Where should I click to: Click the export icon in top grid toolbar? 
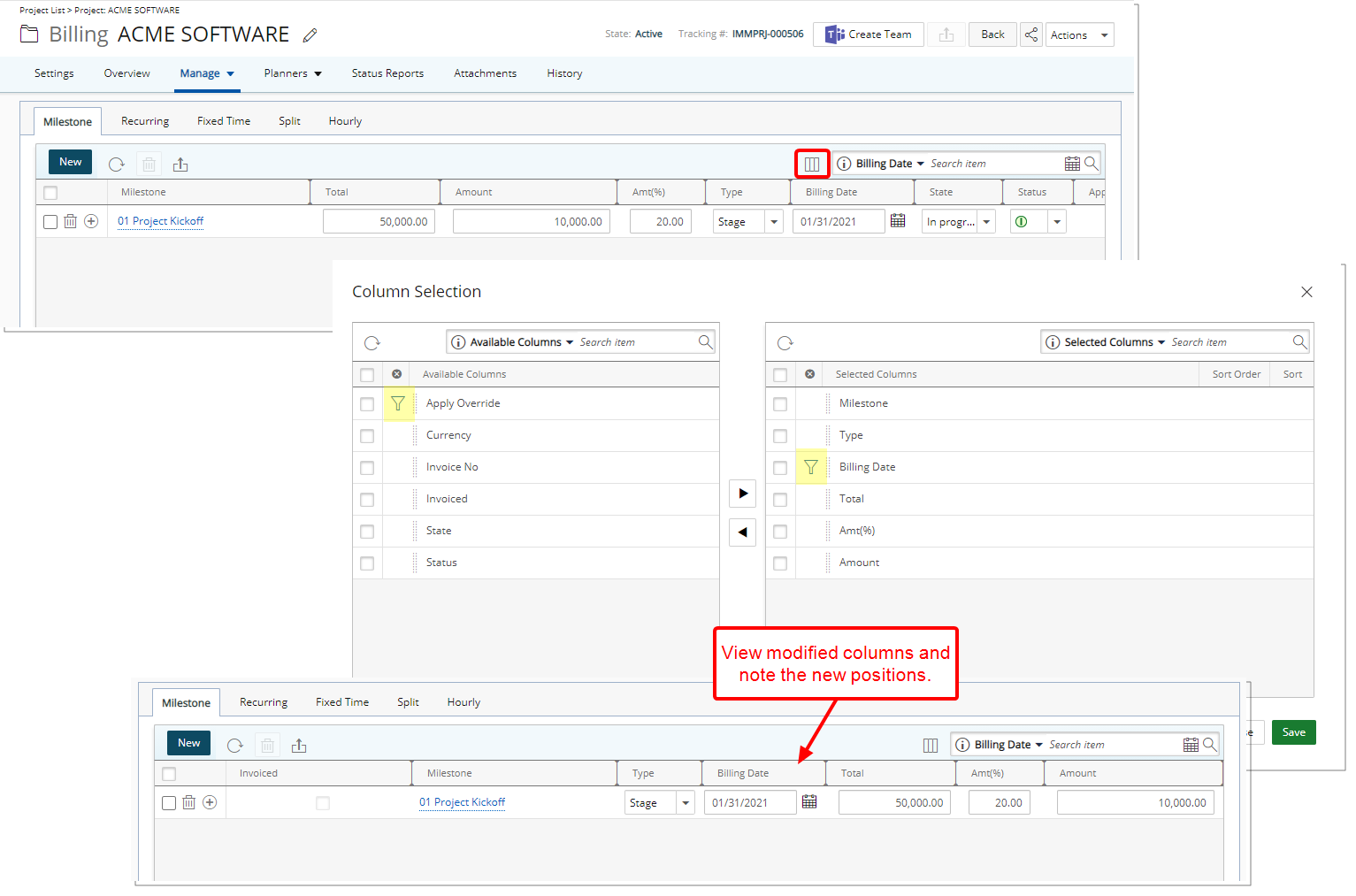click(x=180, y=165)
